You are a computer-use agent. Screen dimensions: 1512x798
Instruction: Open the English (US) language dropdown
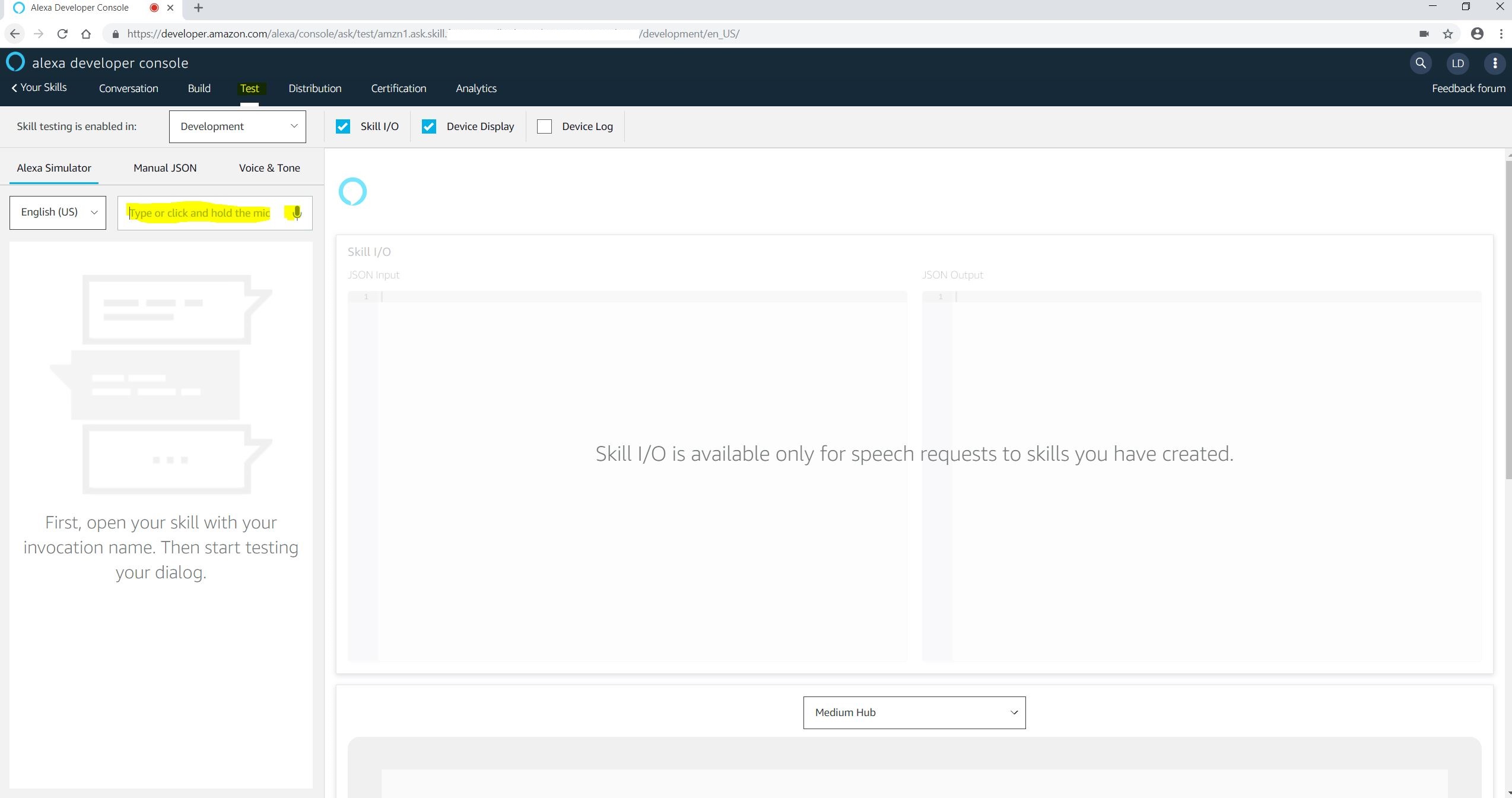pyautogui.click(x=58, y=213)
